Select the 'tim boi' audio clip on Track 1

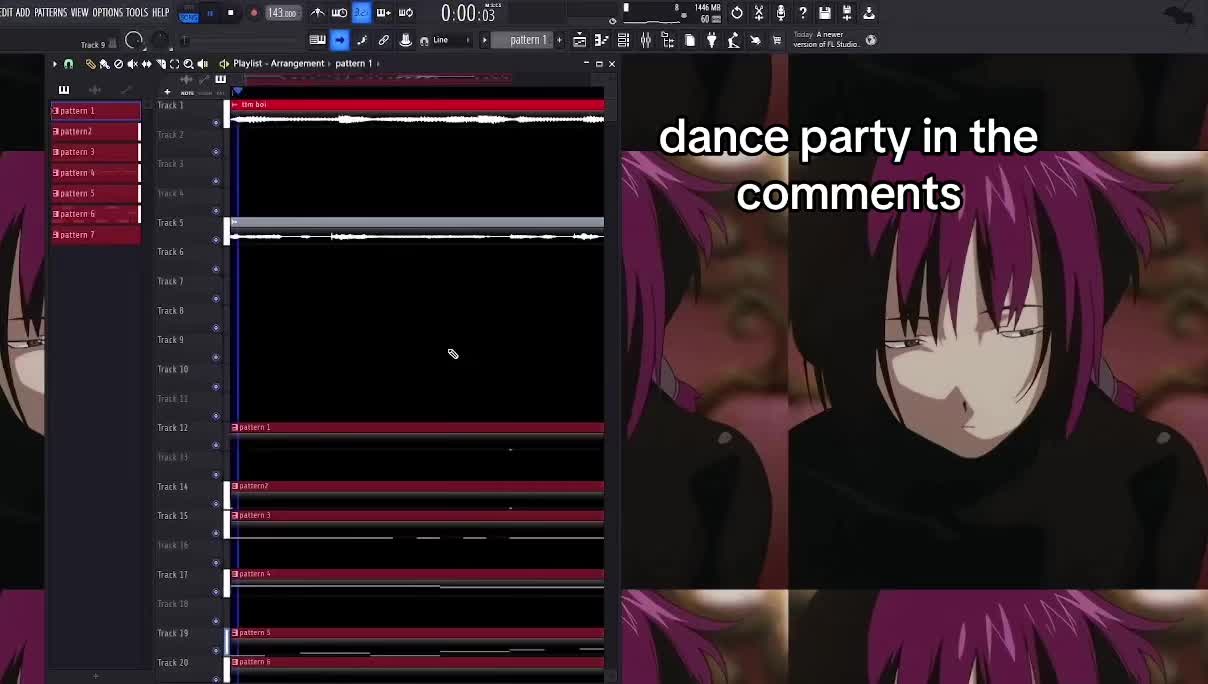click(417, 112)
